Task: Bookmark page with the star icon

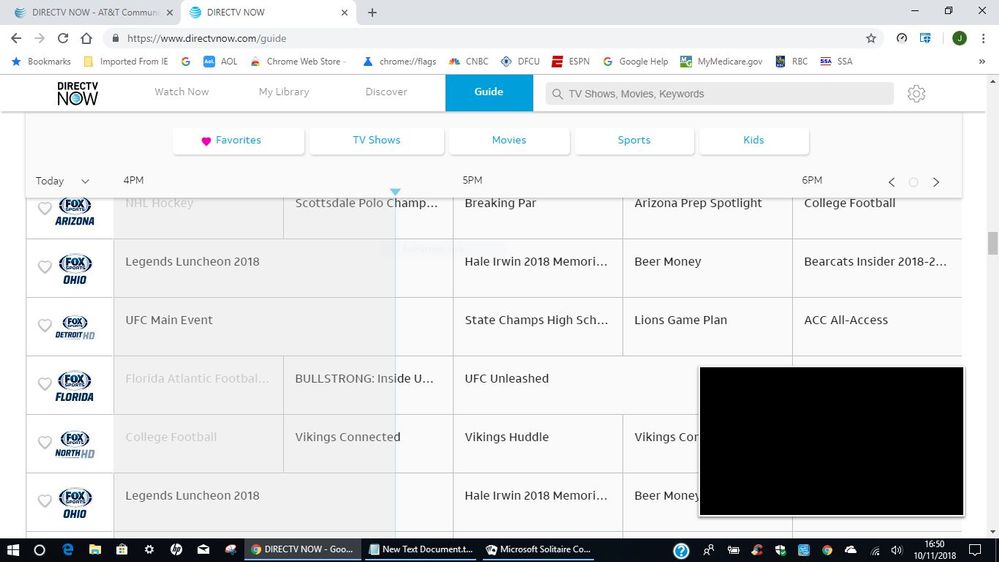Action: 871,38
